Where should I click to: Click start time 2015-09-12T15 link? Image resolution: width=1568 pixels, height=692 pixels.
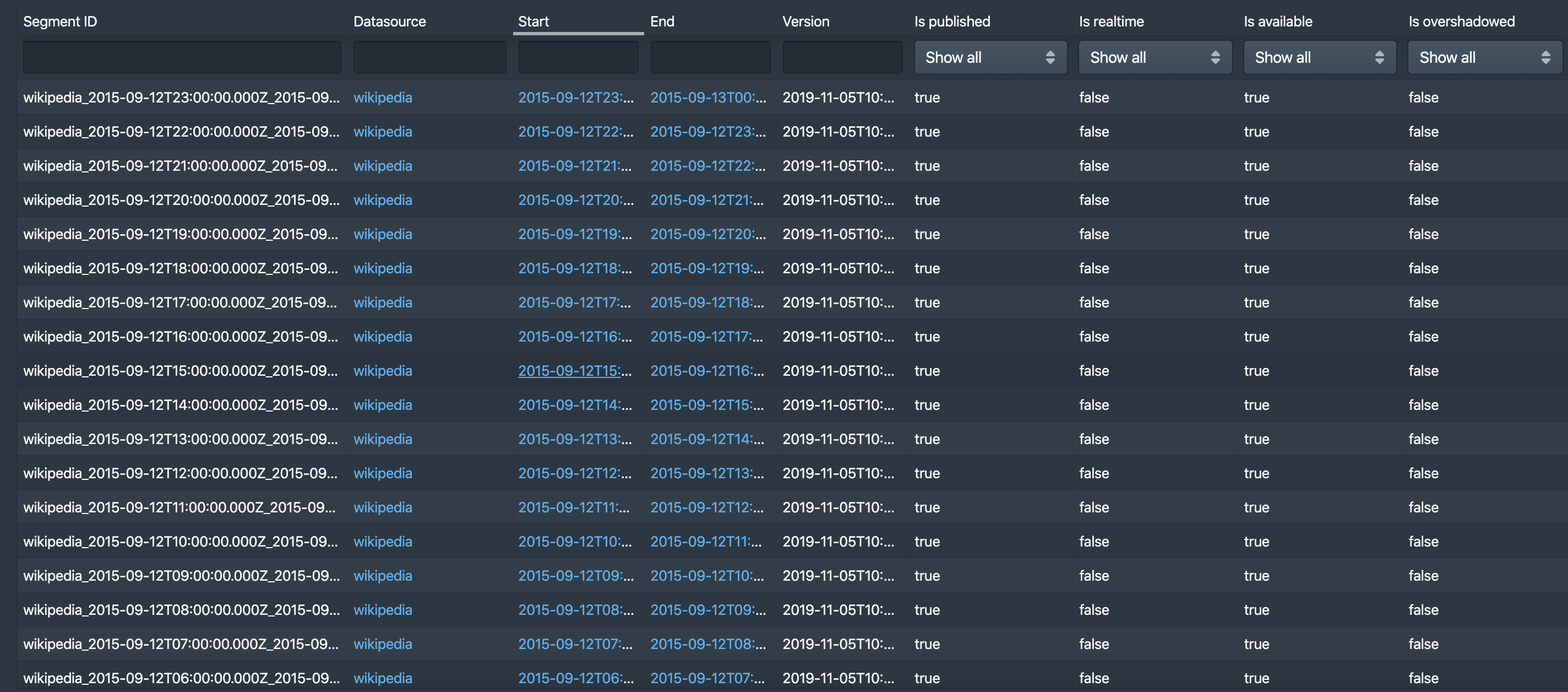[574, 370]
